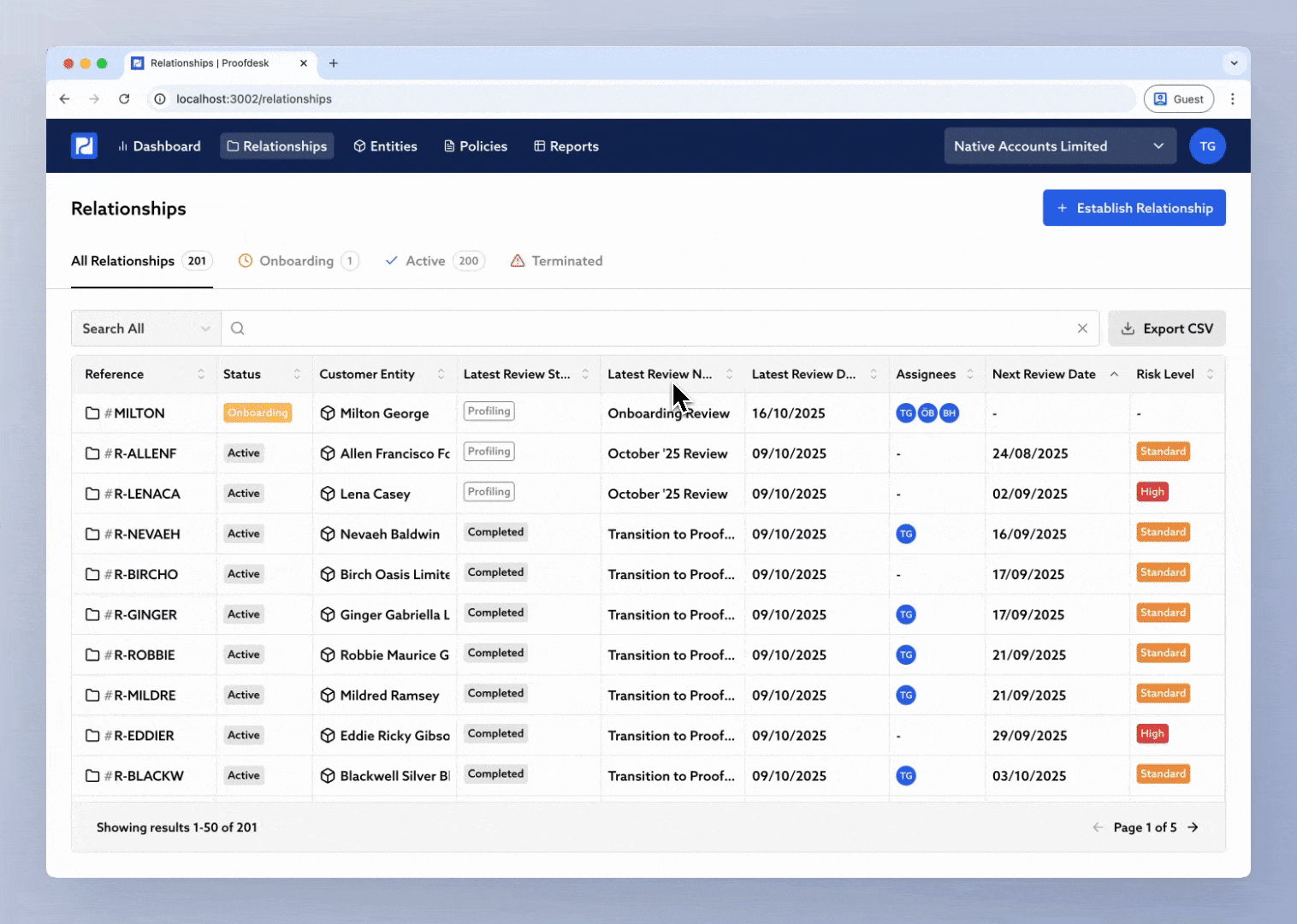Go to next page arrow
The height and width of the screenshot is (924, 1297).
pos(1193,827)
